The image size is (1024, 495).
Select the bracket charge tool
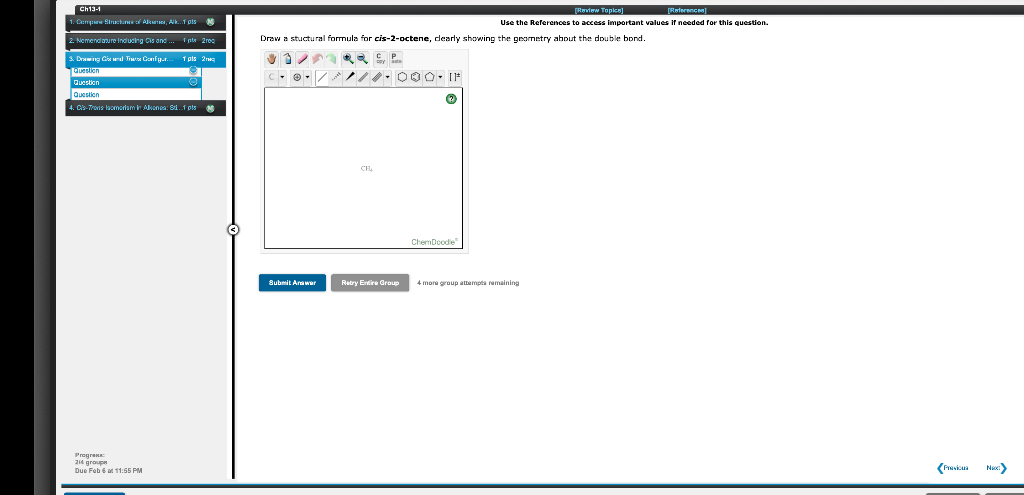click(x=455, y=77)
